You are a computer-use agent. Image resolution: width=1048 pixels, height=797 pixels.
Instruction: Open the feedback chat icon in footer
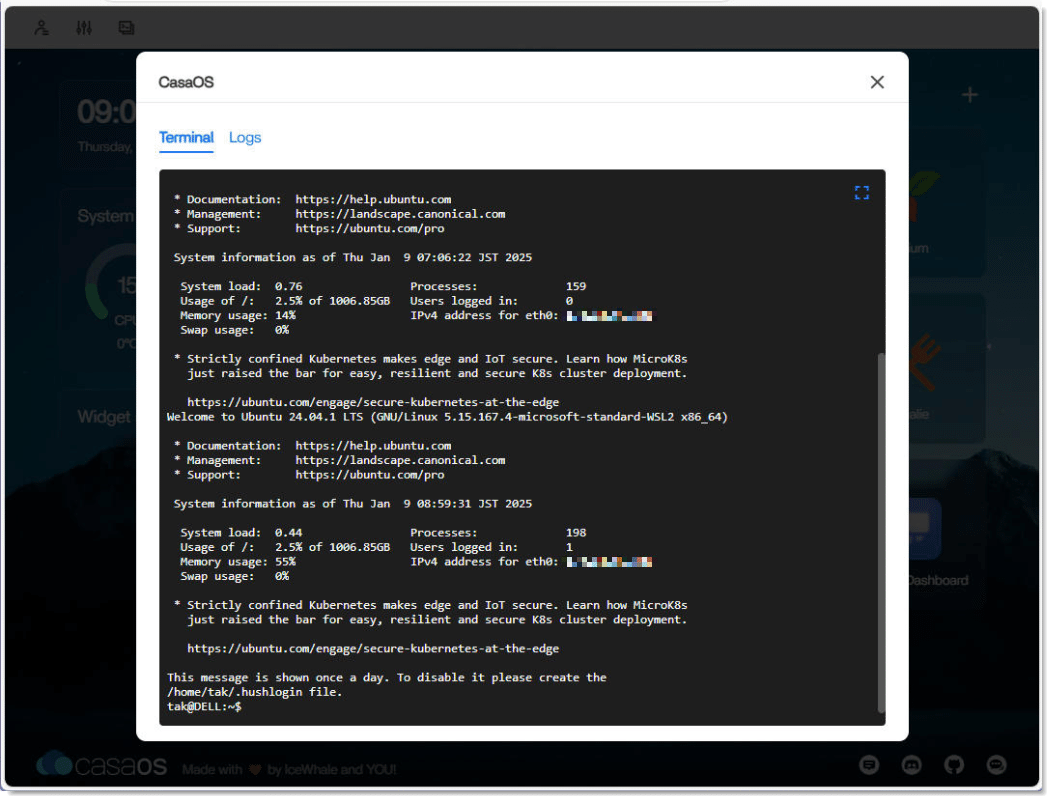tap(869, 764)
